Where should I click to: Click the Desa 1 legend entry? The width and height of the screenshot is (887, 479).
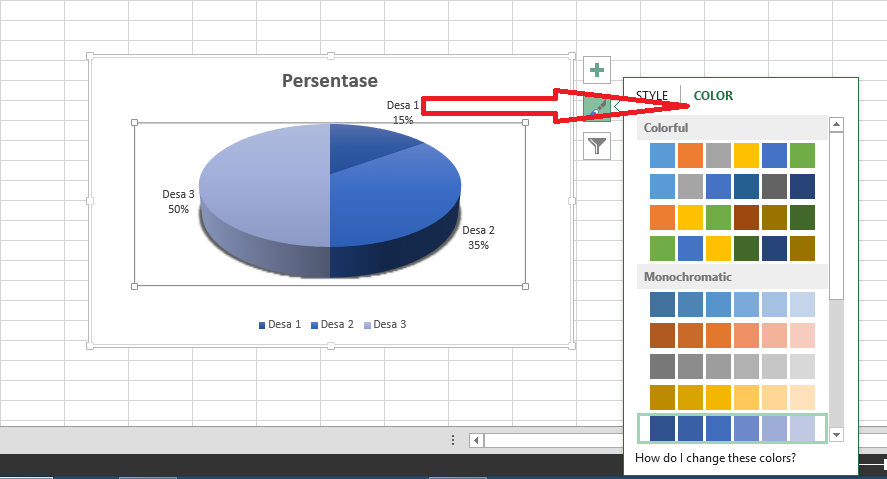click(x=280, y=324)
